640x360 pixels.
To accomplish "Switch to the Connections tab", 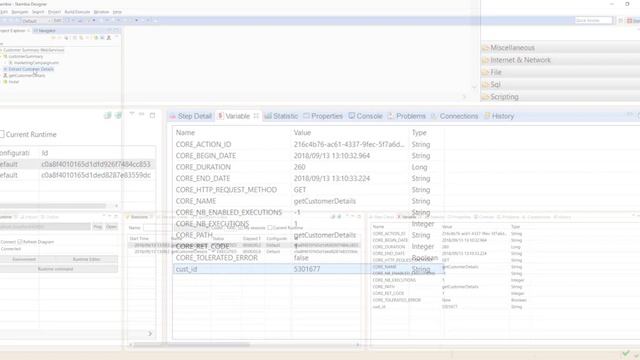I will [x=454, y=116].
